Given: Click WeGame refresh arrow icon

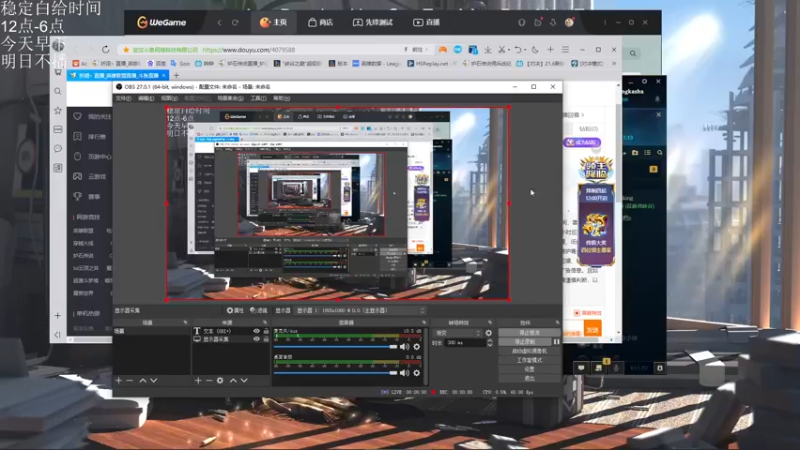Looking at the screenshot, I should tap(235, 22).
